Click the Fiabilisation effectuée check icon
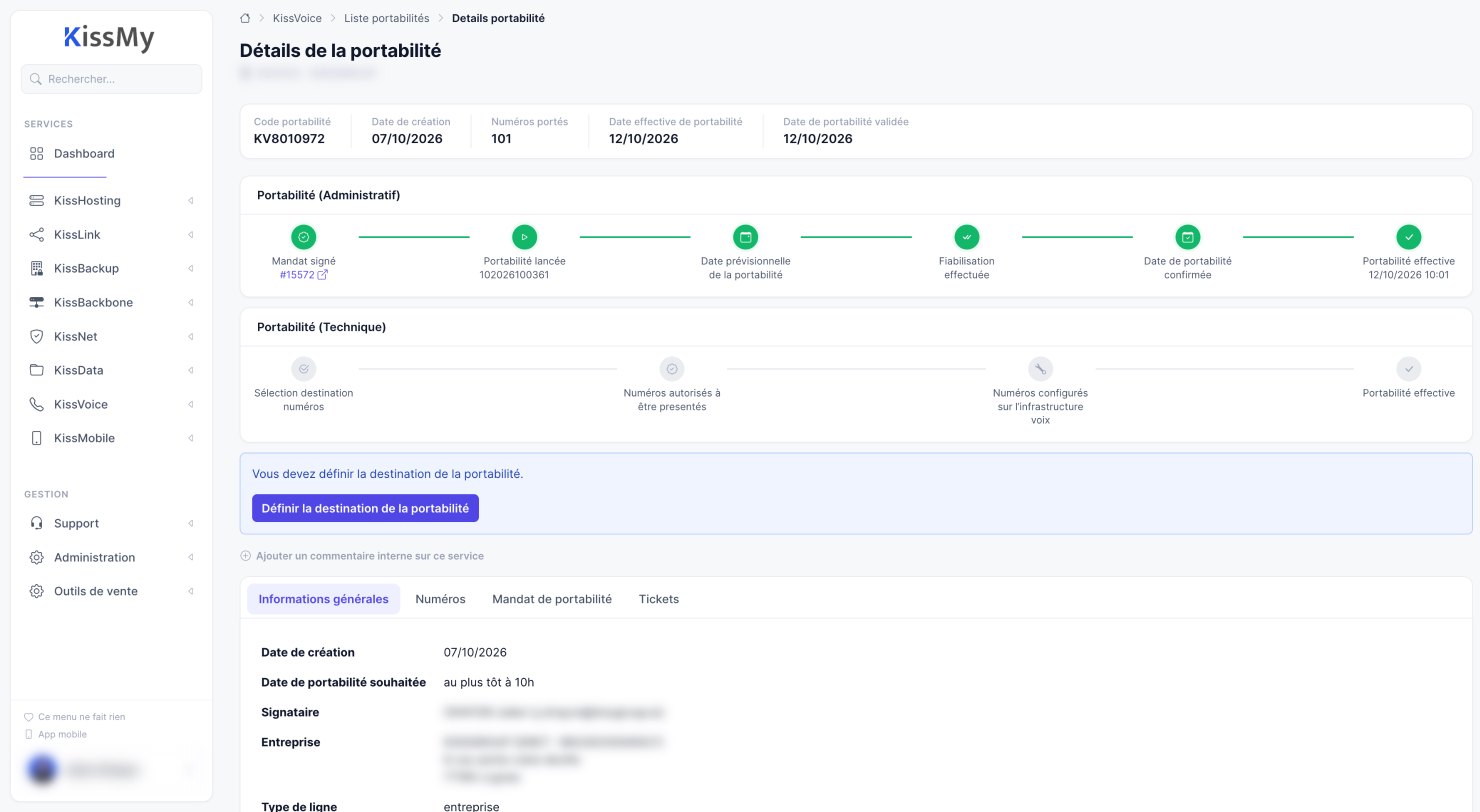 966,237
